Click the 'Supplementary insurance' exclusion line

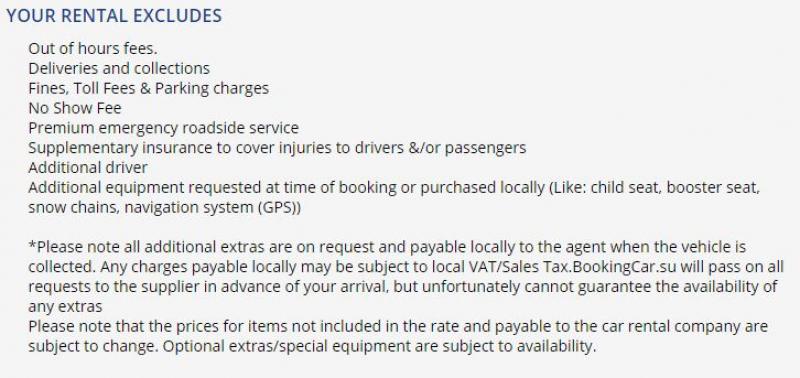tap(277, 148)
